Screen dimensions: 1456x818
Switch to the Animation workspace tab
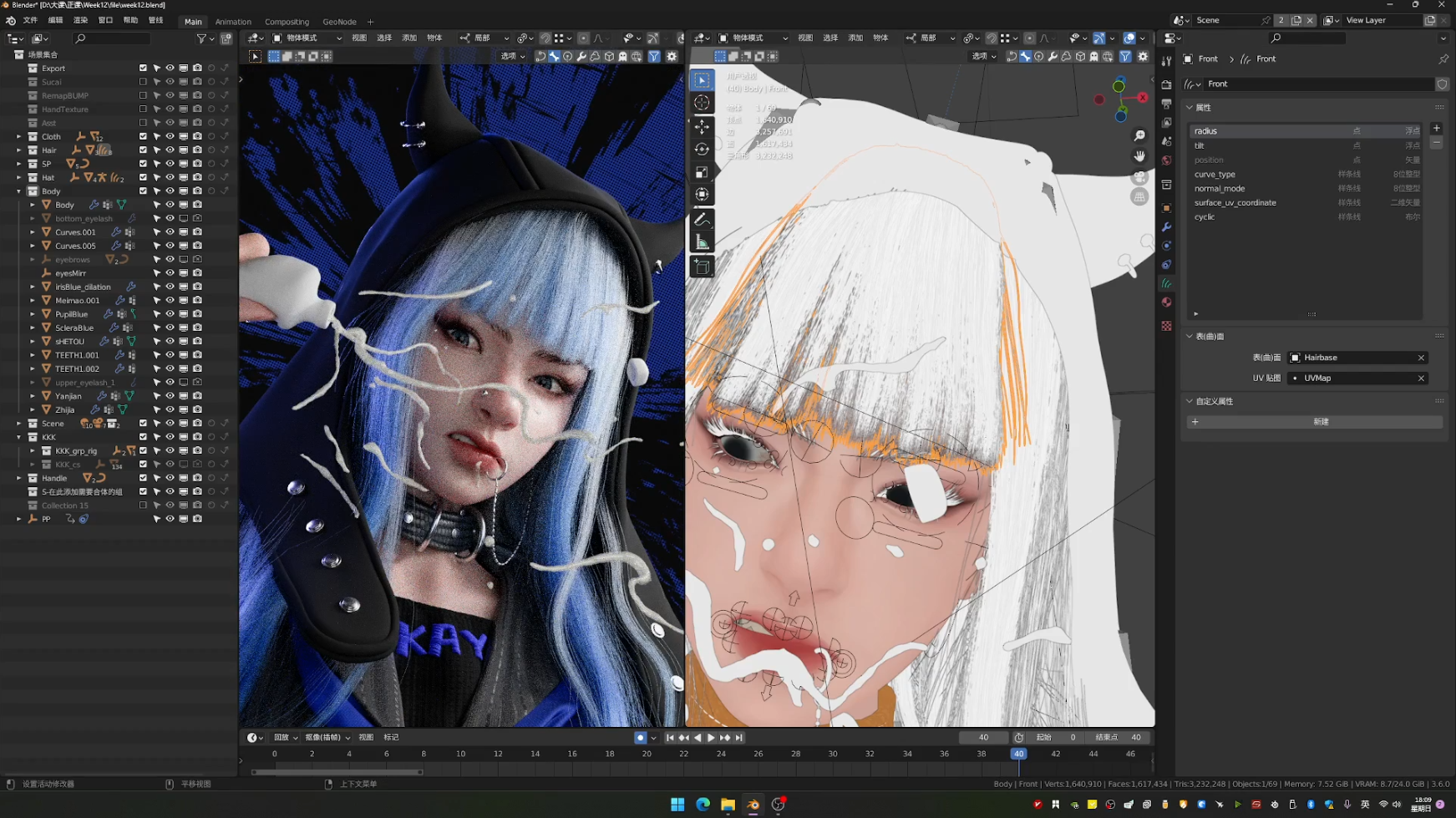point(233,22)
